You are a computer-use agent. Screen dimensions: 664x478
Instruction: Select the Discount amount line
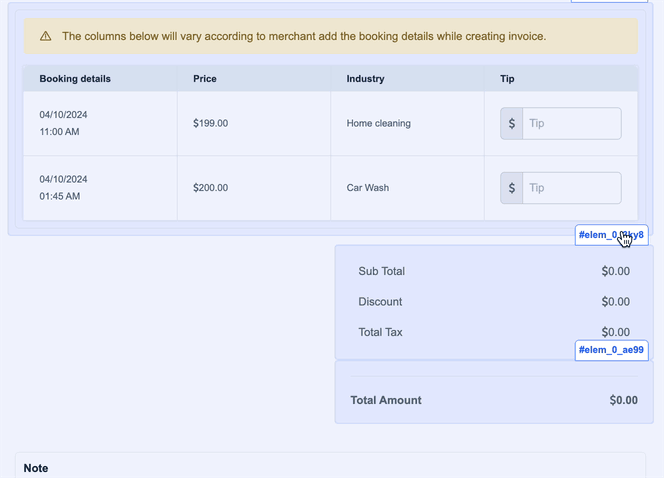(x=493, y=302)
